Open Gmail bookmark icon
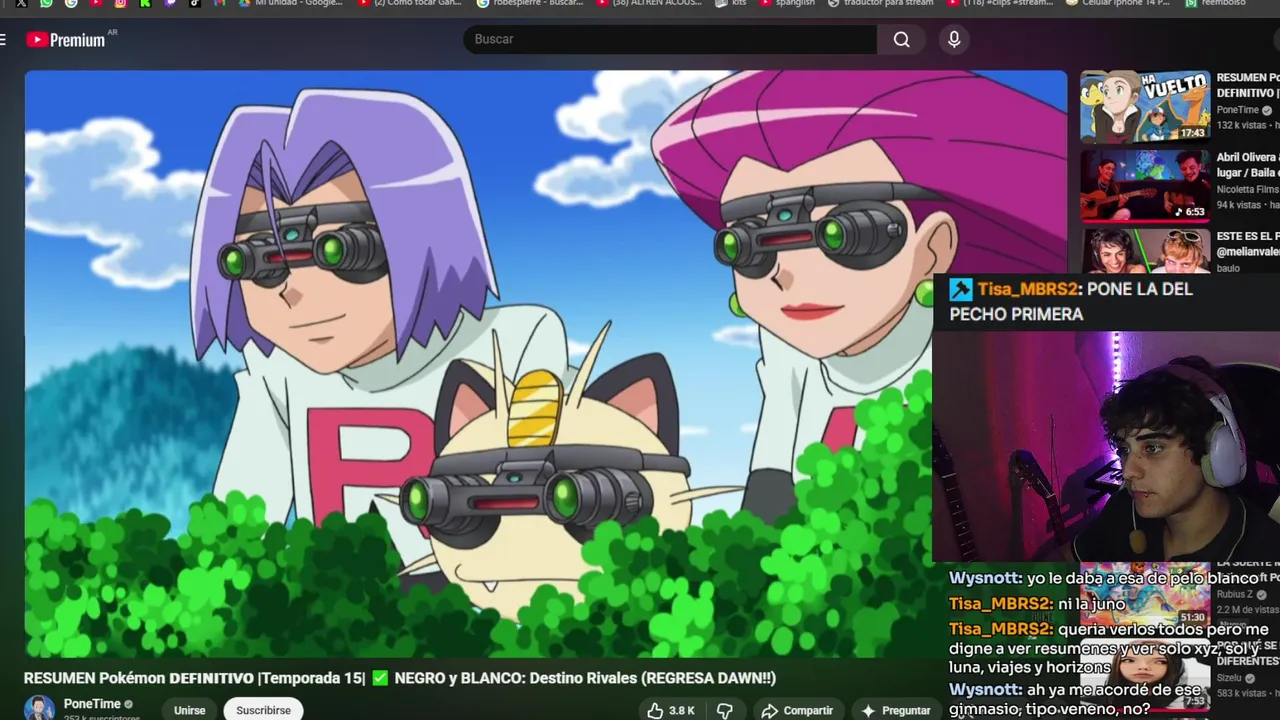Screen dimensions: 1280x720 pos(218,3)
